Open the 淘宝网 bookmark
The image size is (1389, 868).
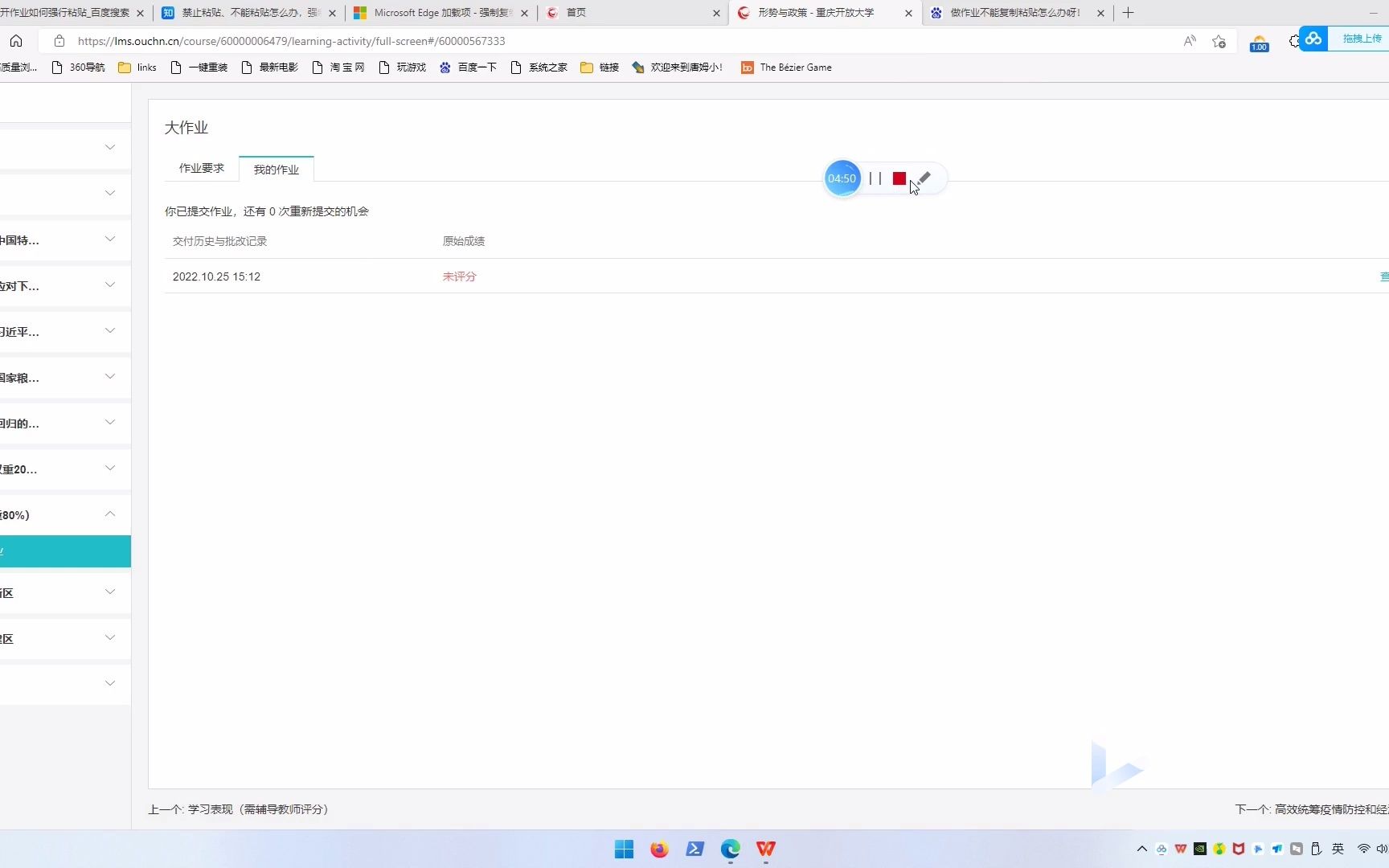pyautogui.click(x=338, y=68)
